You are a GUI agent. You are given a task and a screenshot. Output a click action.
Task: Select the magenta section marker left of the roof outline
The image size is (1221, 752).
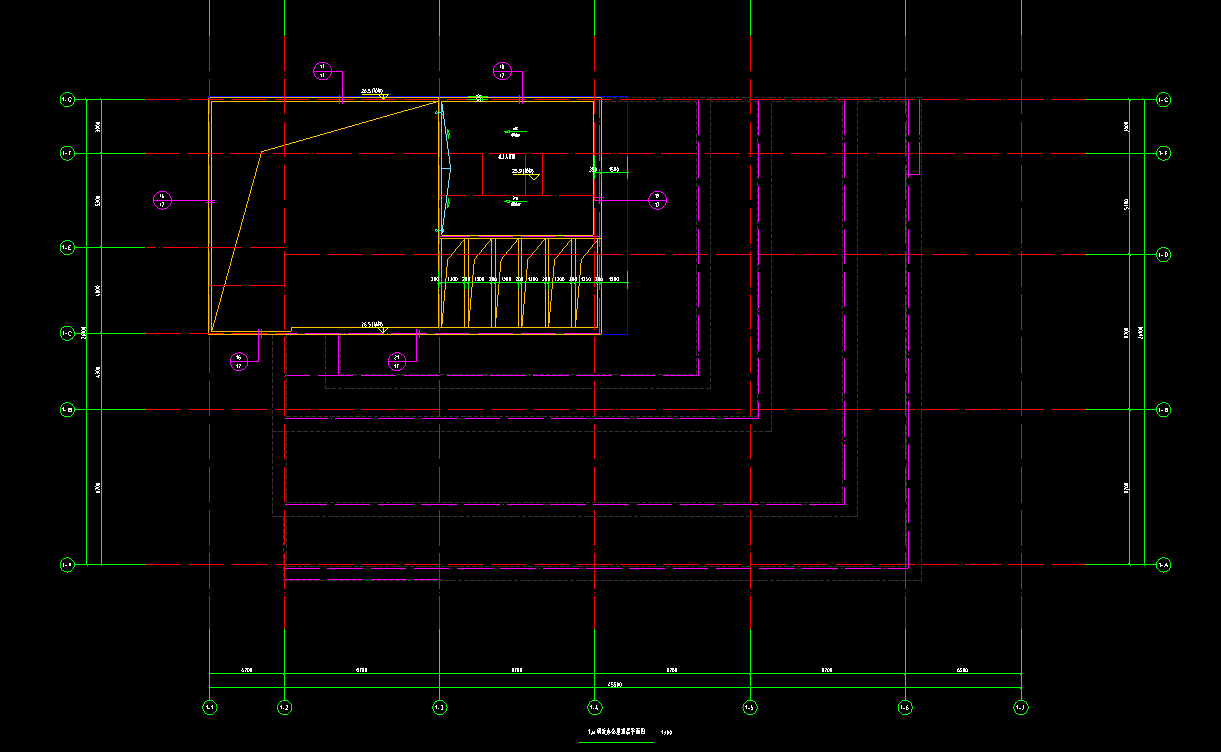[162, 201]
